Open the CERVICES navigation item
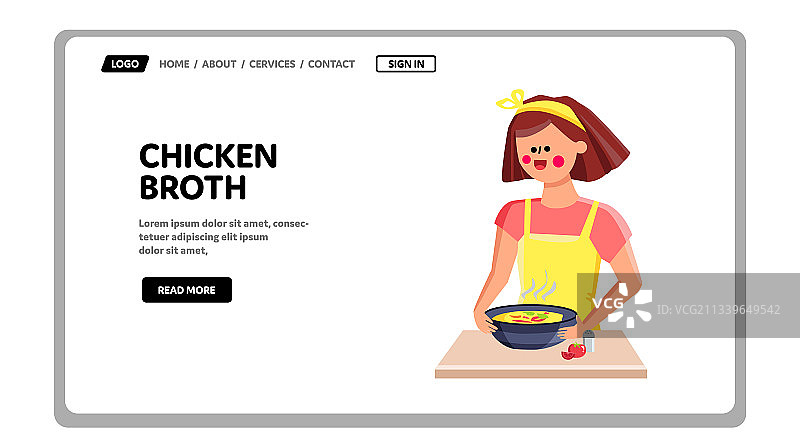Viewport: 800px width, 448px height. [x=272, y=64]
